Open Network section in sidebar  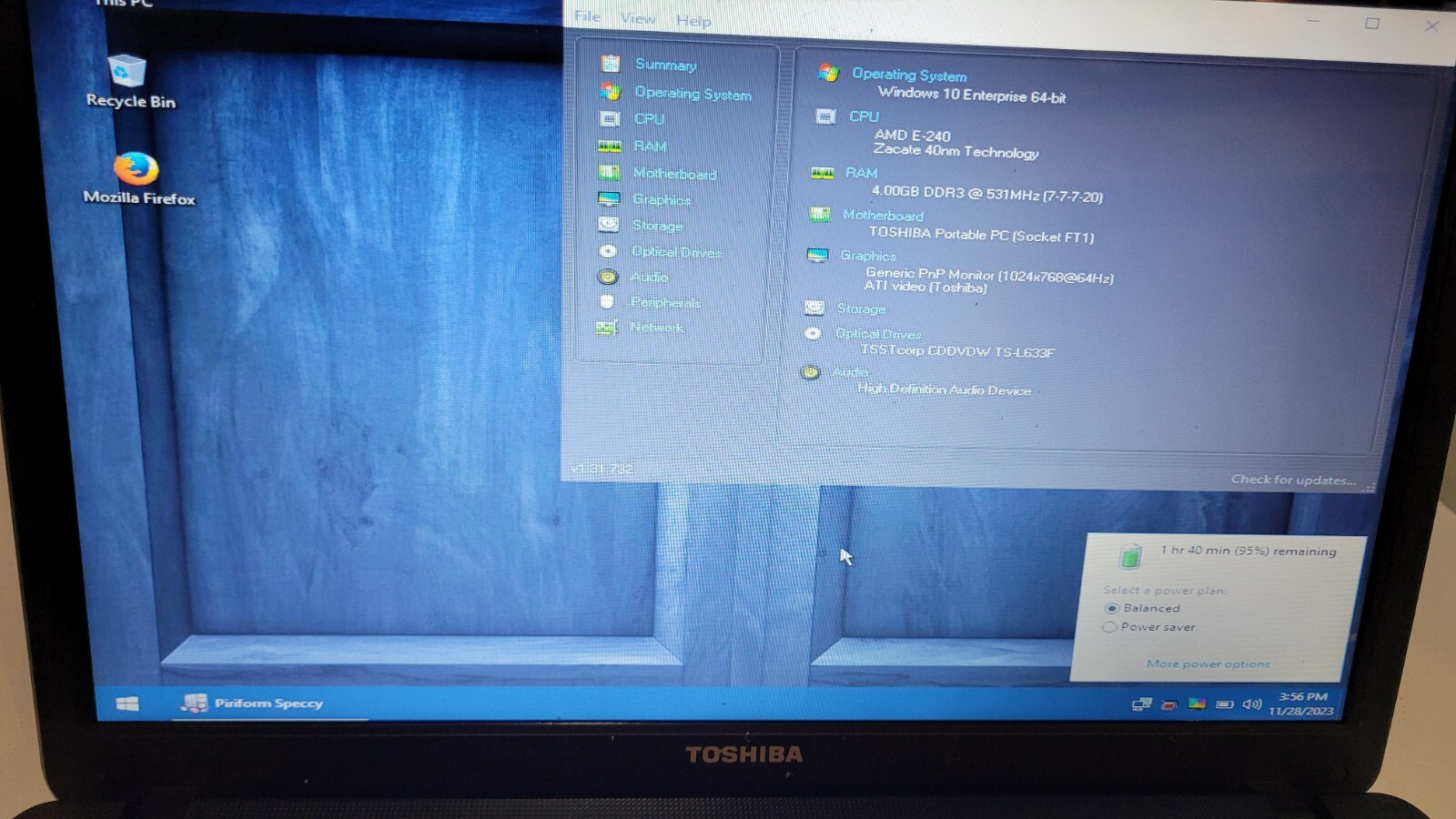pyautogui.click(x=657, y=327)
